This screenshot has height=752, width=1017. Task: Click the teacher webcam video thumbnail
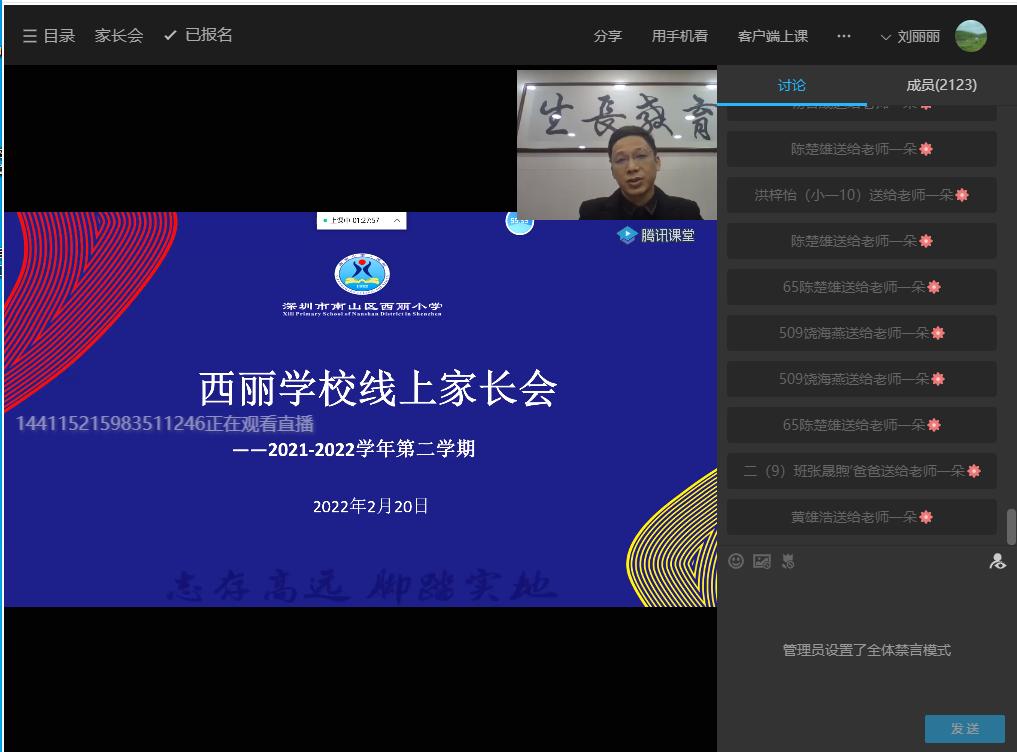[616, 145]
